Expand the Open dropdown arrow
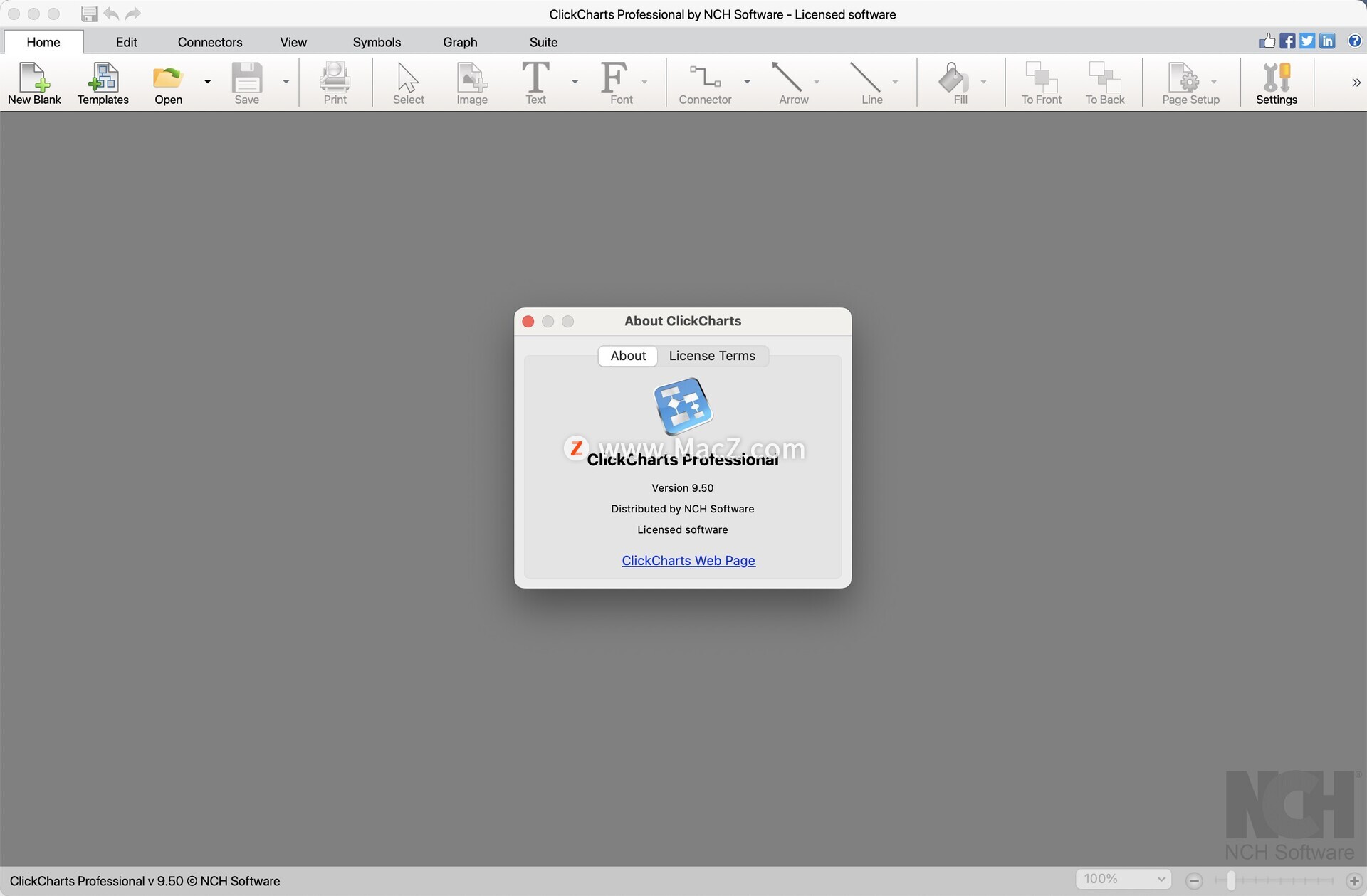 (208, 82)
